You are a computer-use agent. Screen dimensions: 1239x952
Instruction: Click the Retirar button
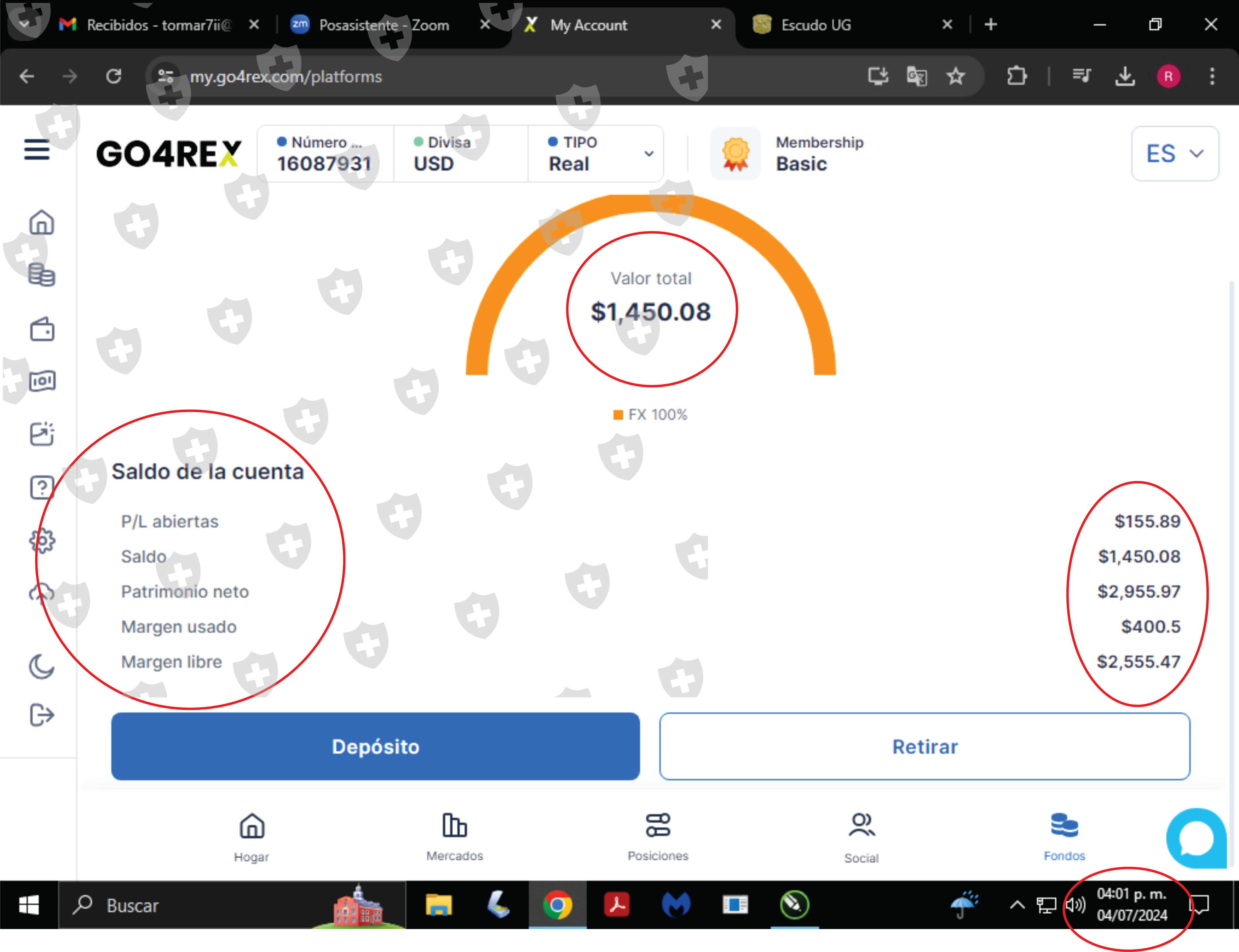[x=925, y=746]
